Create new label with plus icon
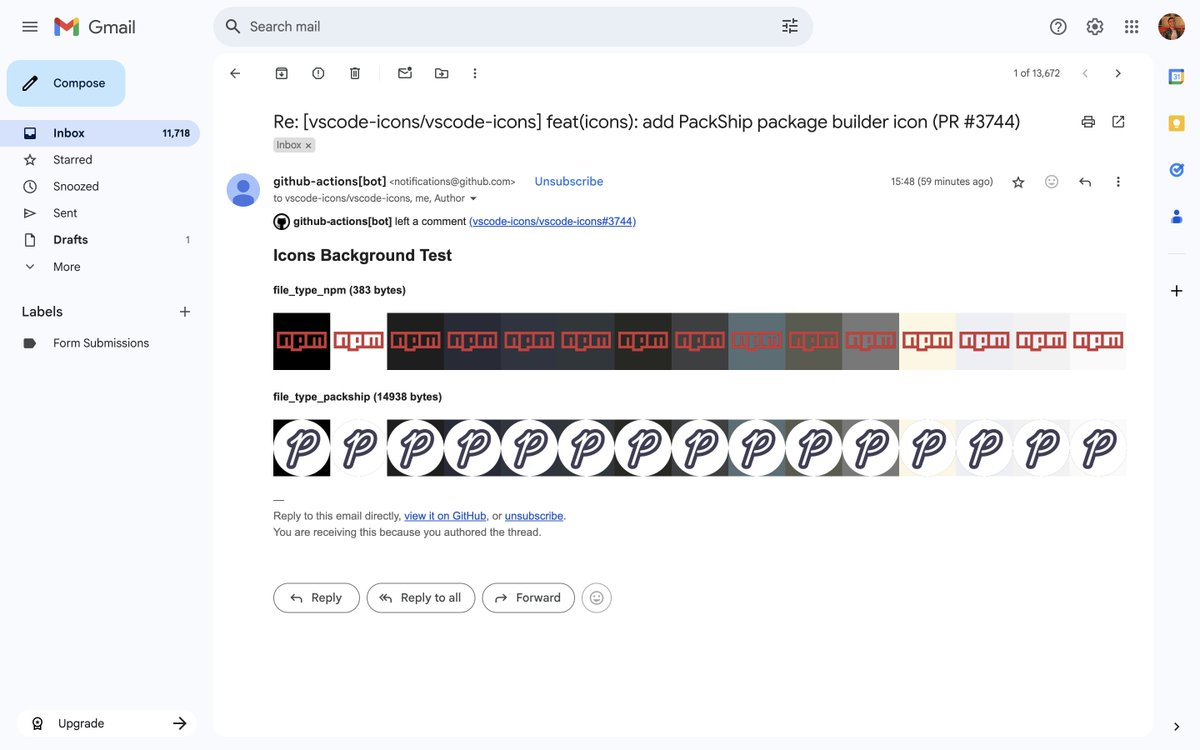This screenshot has width=1200, height=750. 185,312
